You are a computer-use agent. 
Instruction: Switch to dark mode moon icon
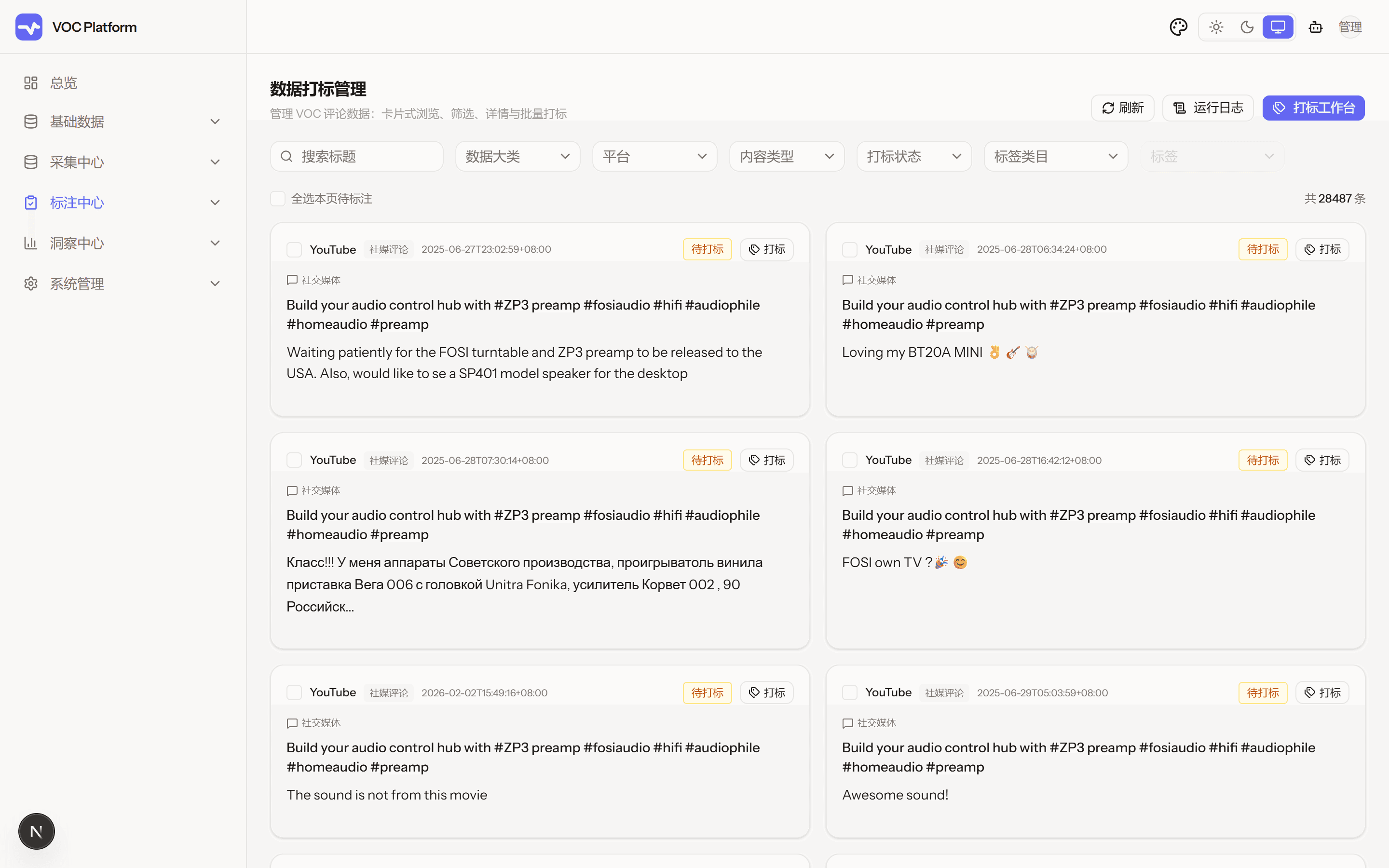1247,27
